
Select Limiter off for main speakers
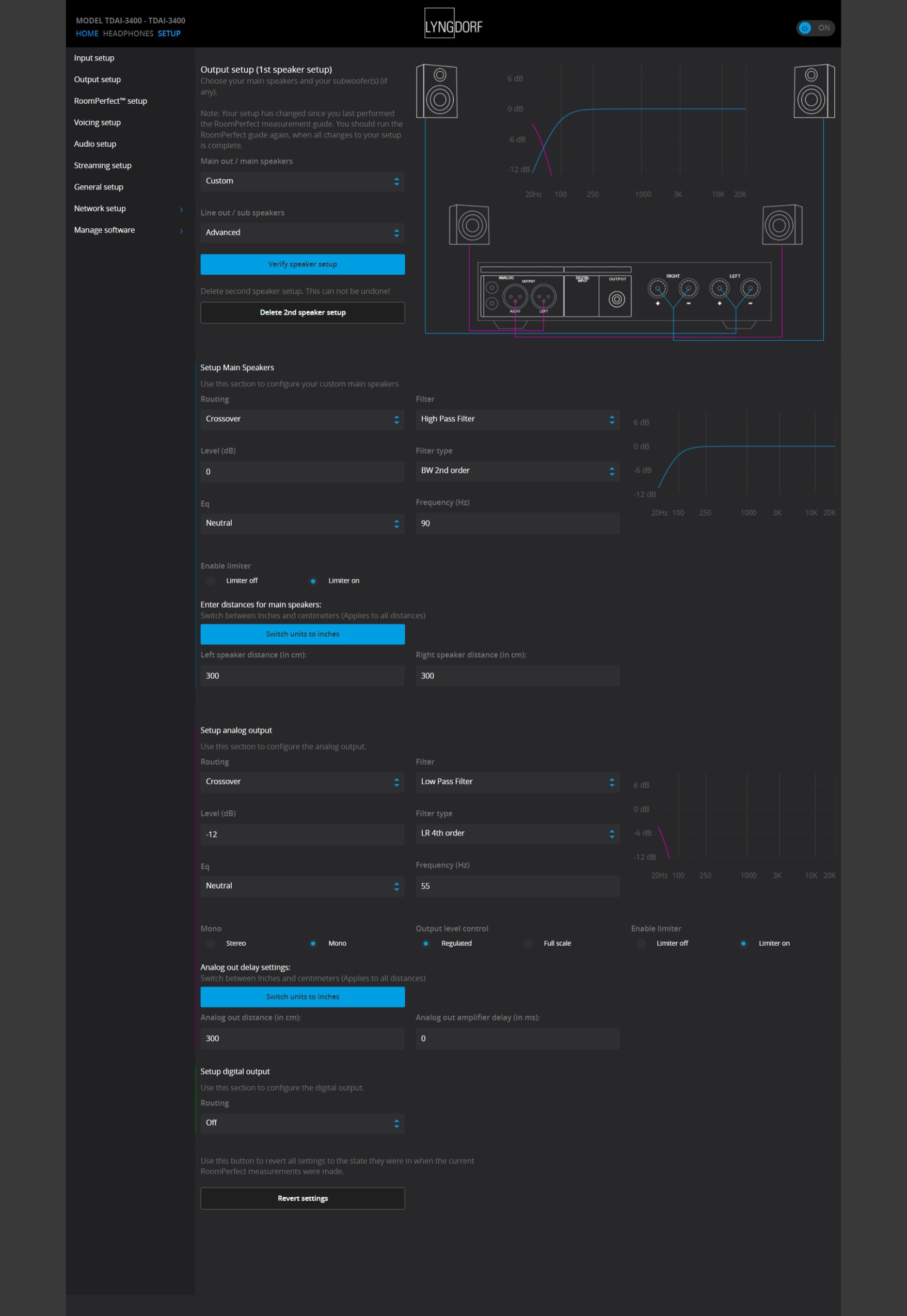[211, 581]
